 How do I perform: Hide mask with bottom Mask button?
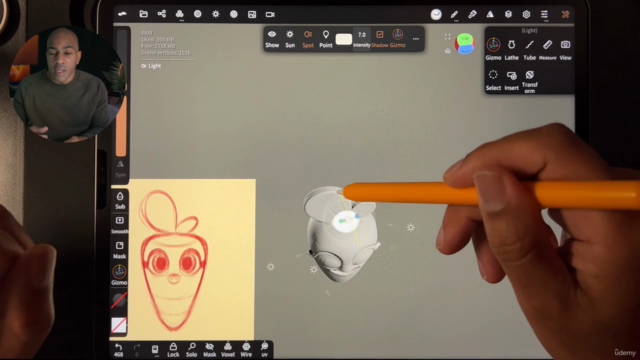(x=209, y=350)
